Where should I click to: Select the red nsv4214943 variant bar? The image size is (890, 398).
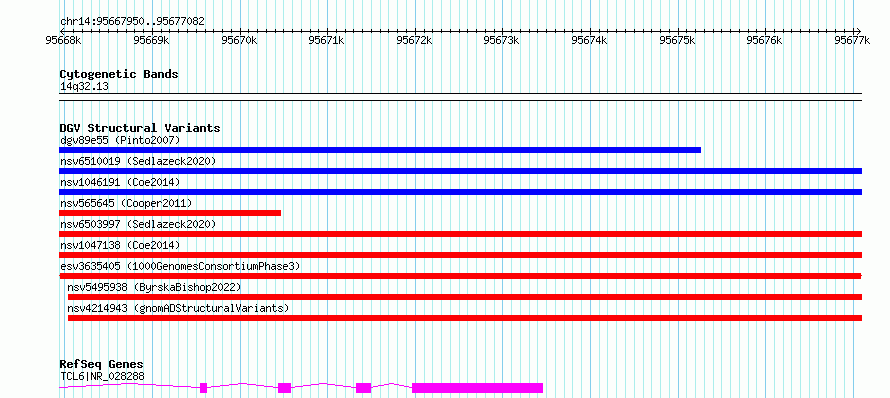pos(465,318)
